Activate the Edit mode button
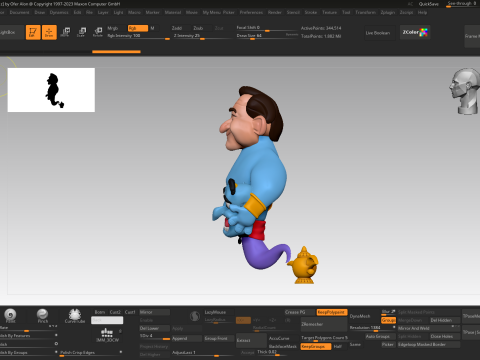Viewport: 480px width, 360px height. pyautogui.click(x=33, y=32)
